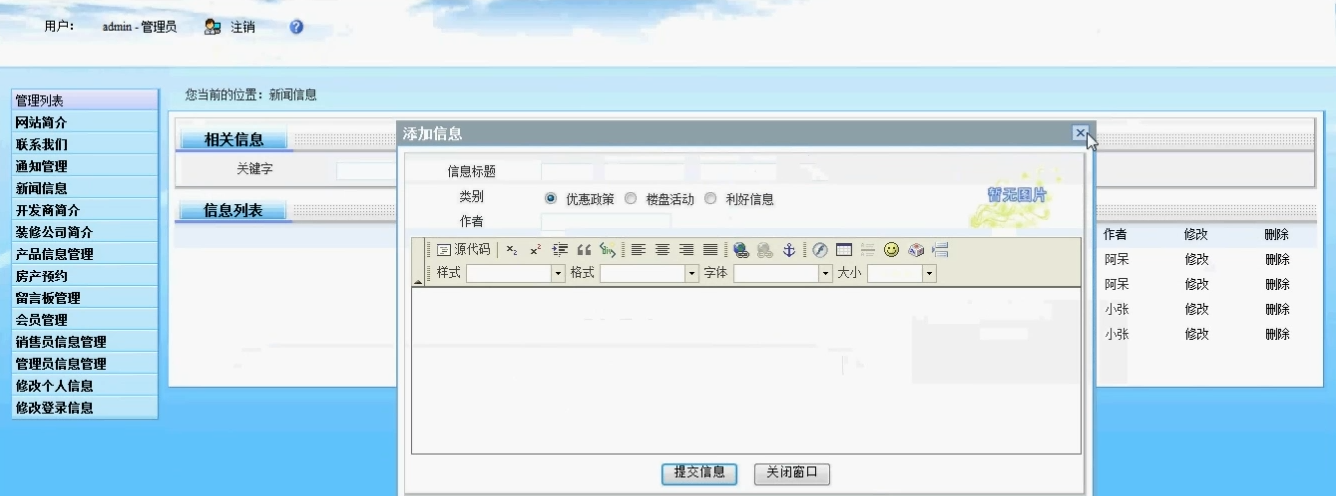Close the 添加信息 dialog with X
Viewport: 1336px width, 496px height.
click(x=1080, y=133)
